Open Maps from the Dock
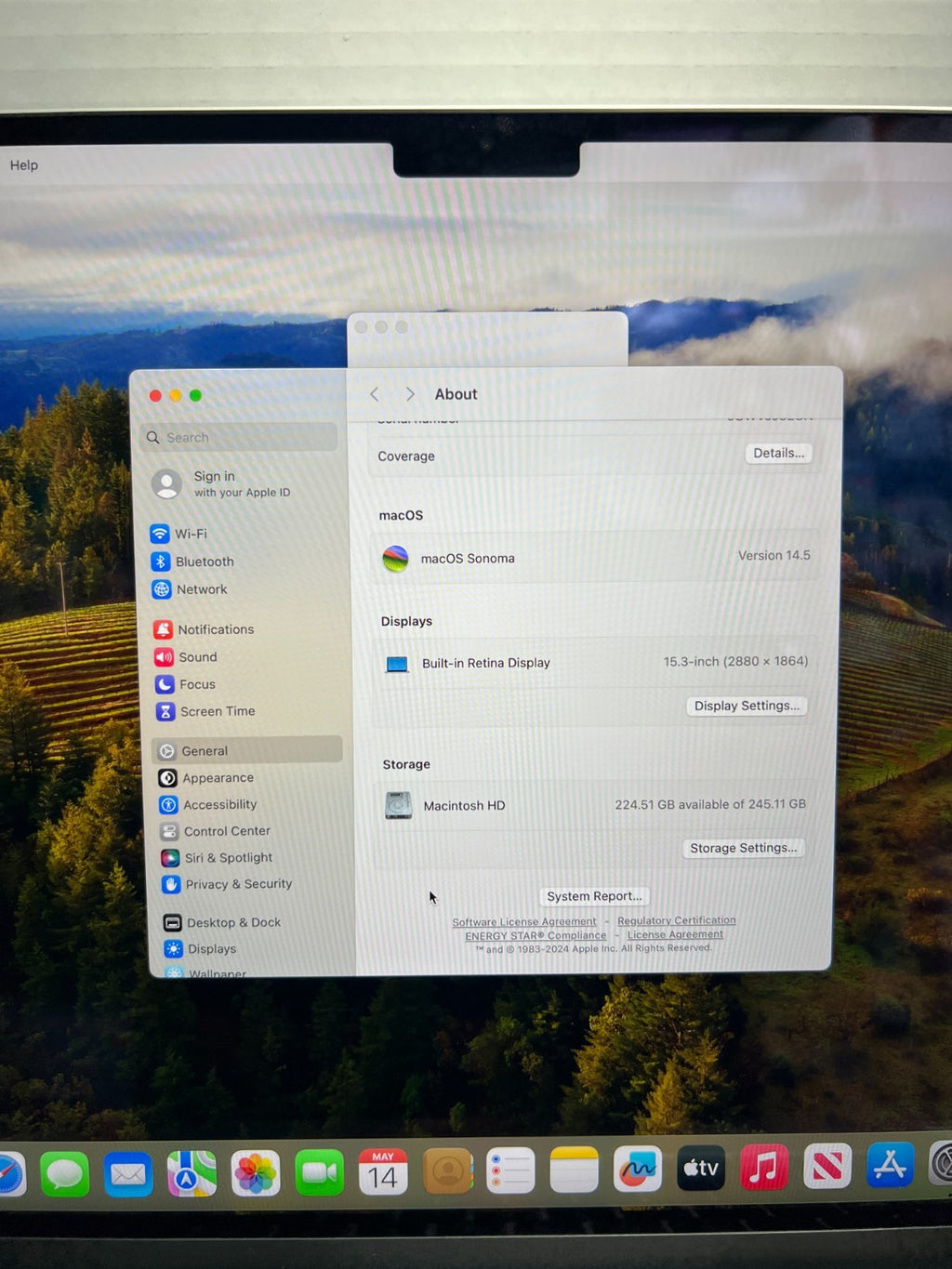This screenshot has height=1269, width=952. [192, 1173]
